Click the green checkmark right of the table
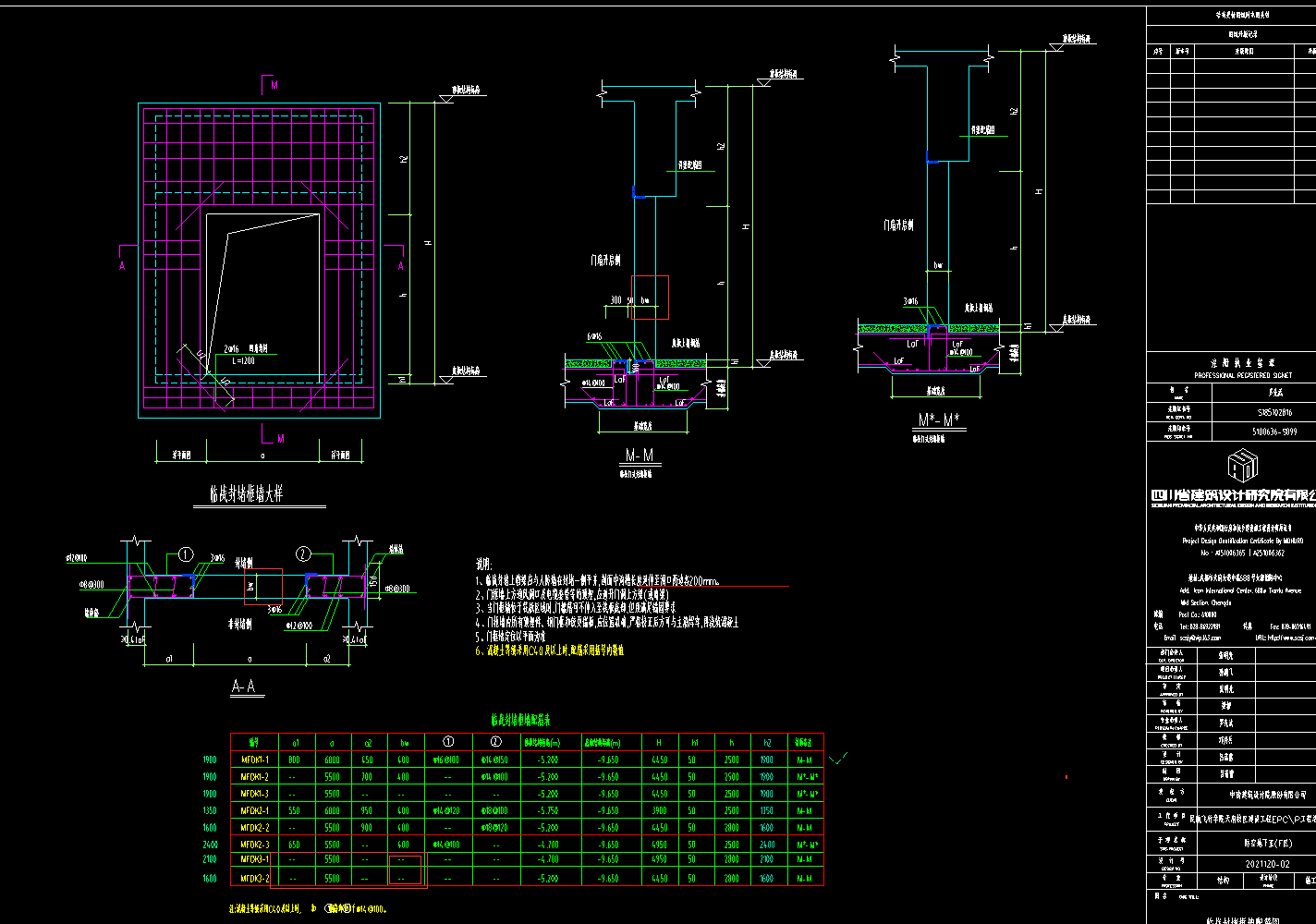 coord(838,760)
